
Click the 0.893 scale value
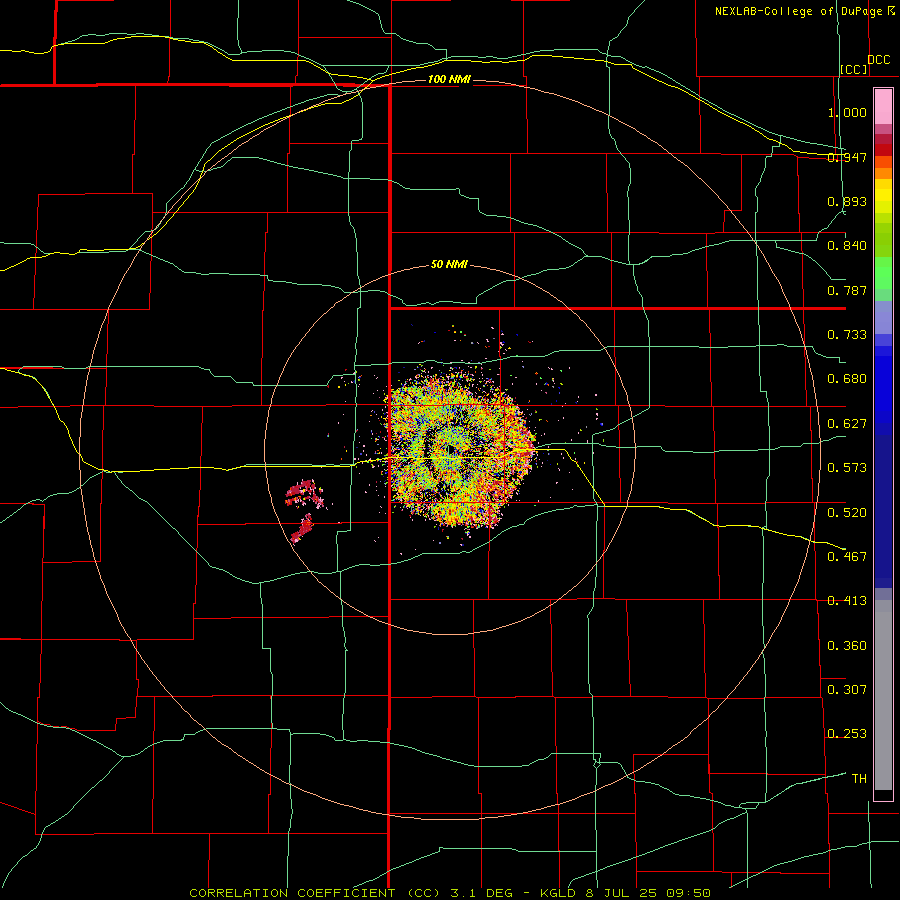[x=847, y=201]
